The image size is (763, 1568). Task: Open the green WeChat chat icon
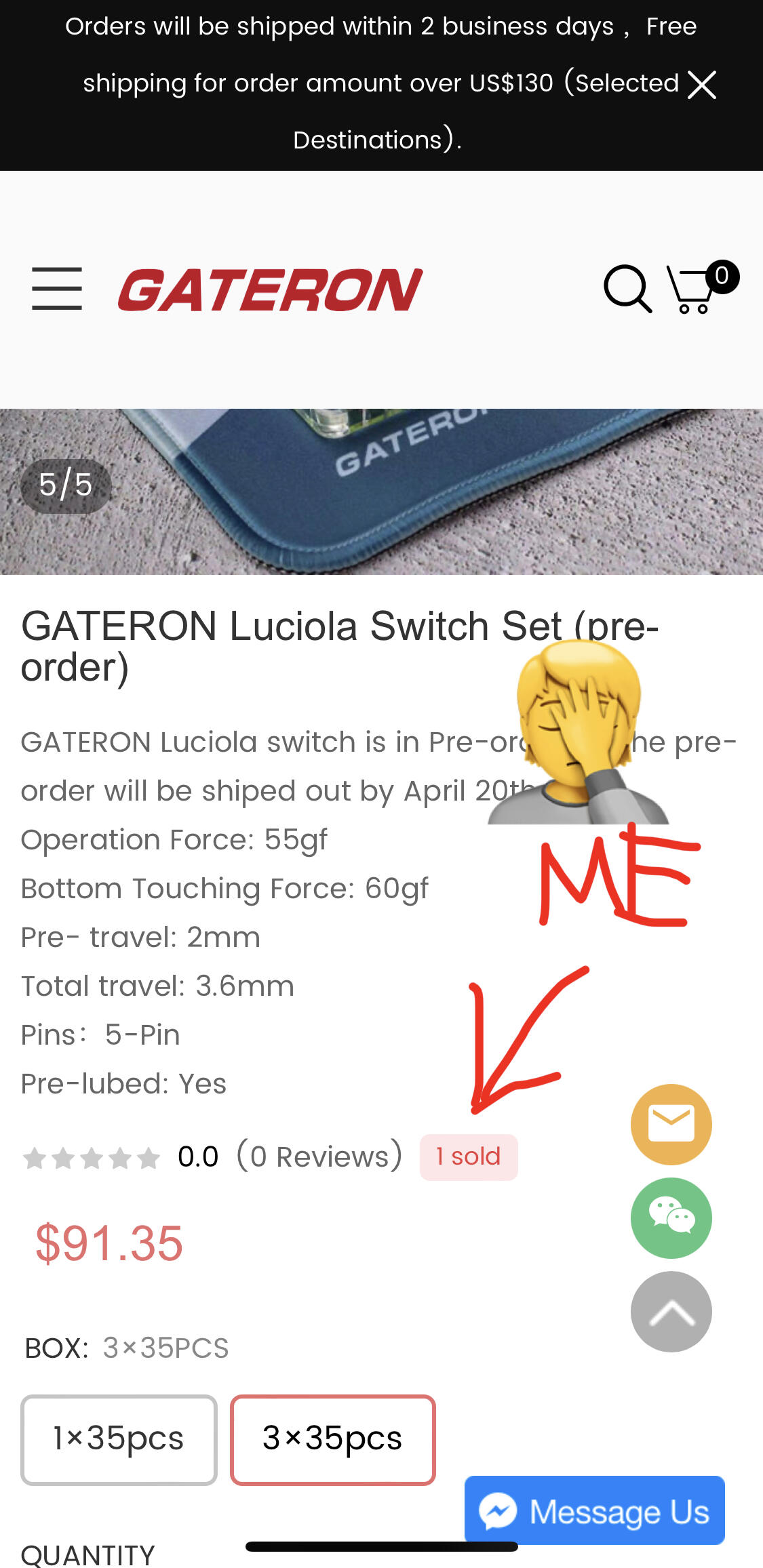(671, 1218)
